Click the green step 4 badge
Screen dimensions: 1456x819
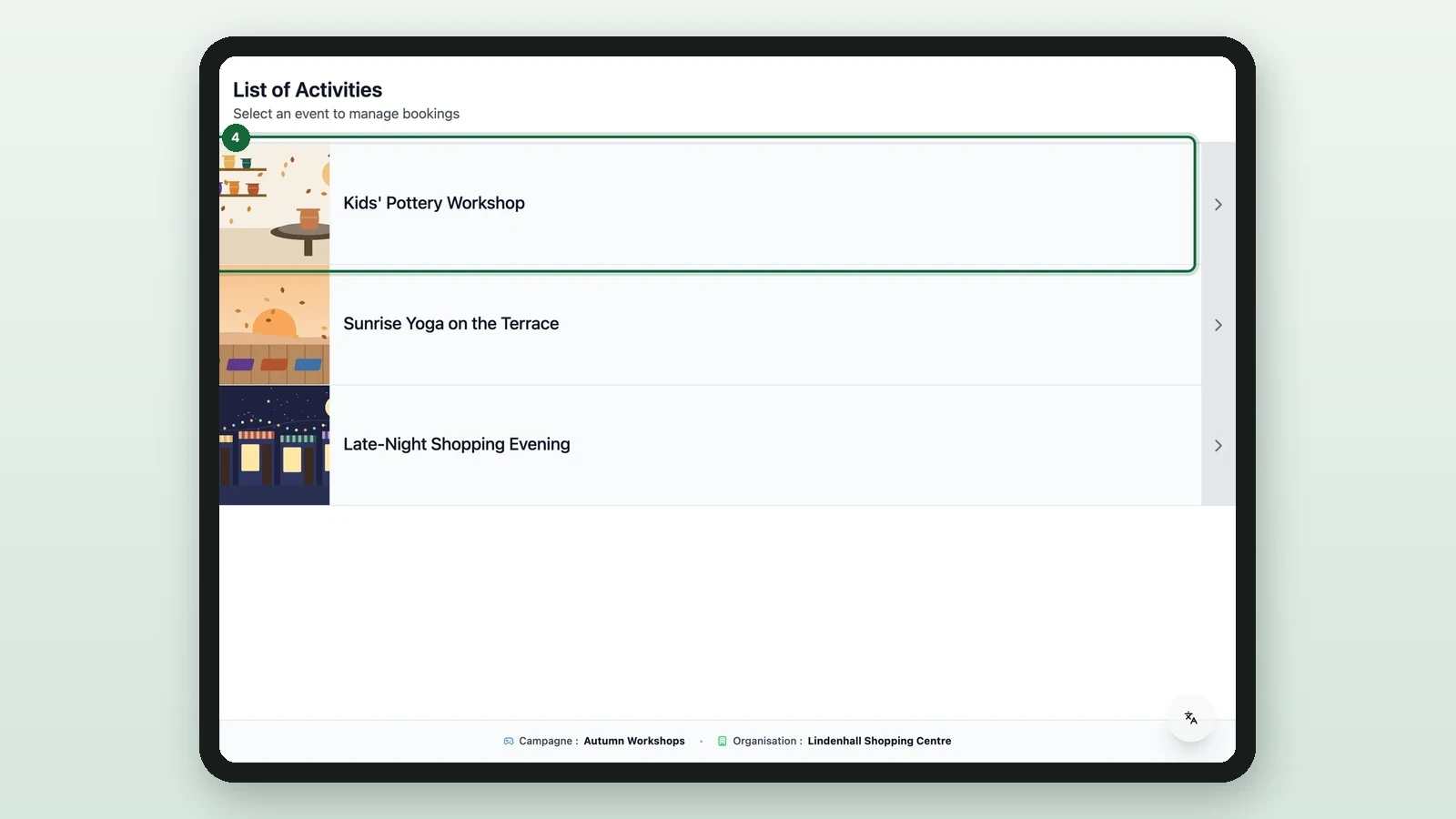point(236,137)
